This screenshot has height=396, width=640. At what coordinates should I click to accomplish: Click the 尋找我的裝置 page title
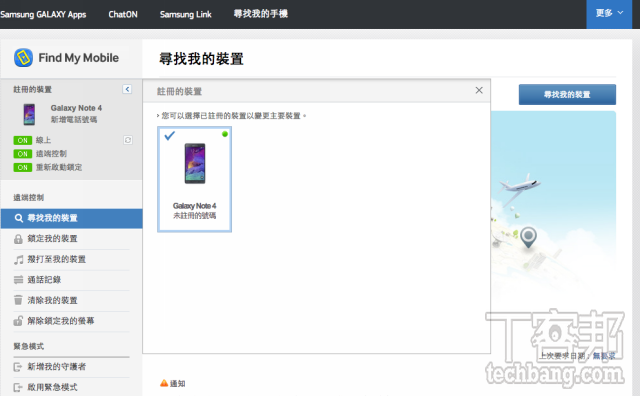[x=201, y=59]
